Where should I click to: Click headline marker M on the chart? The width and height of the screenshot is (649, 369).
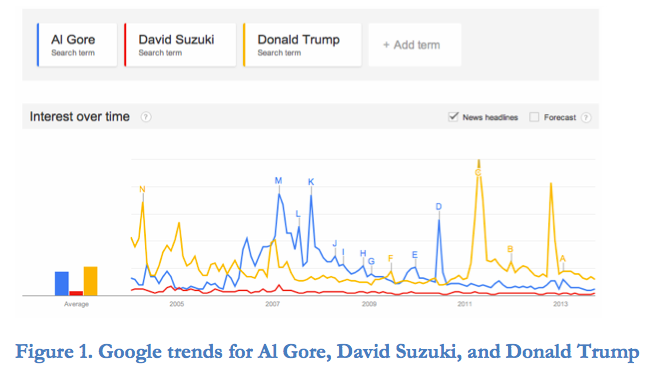278,181
